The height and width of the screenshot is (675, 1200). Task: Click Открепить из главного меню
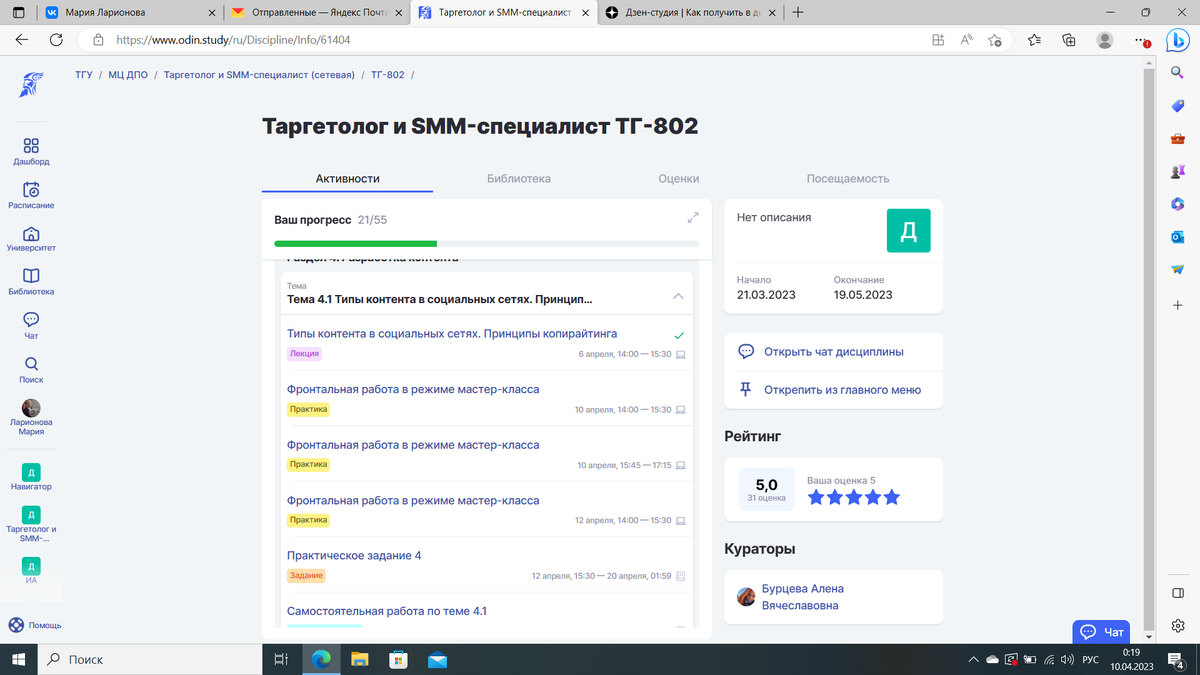842,390
